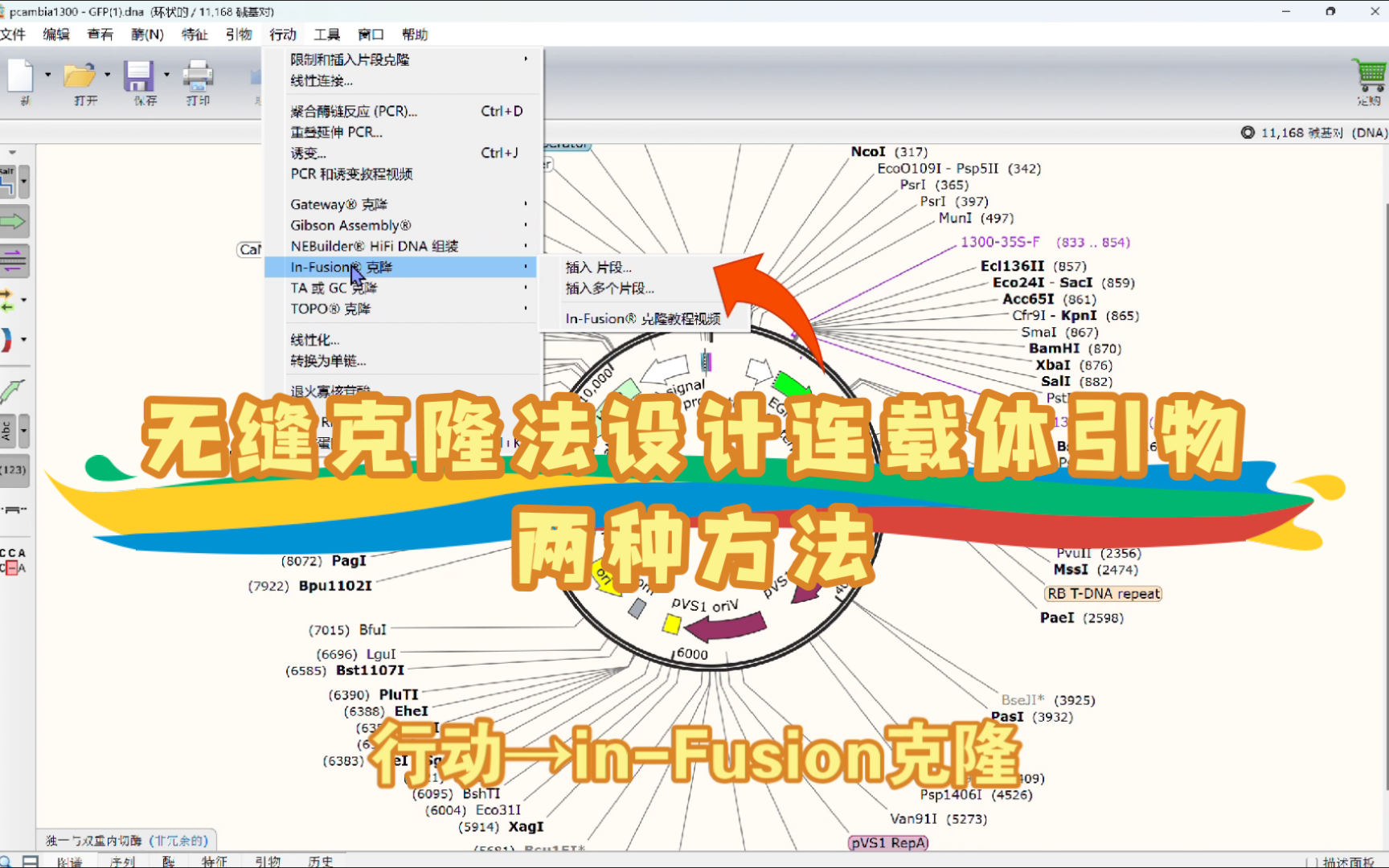Open dropdown arrow next to 保存
The height and width of the screenshot is (868, 1389).
166,75
